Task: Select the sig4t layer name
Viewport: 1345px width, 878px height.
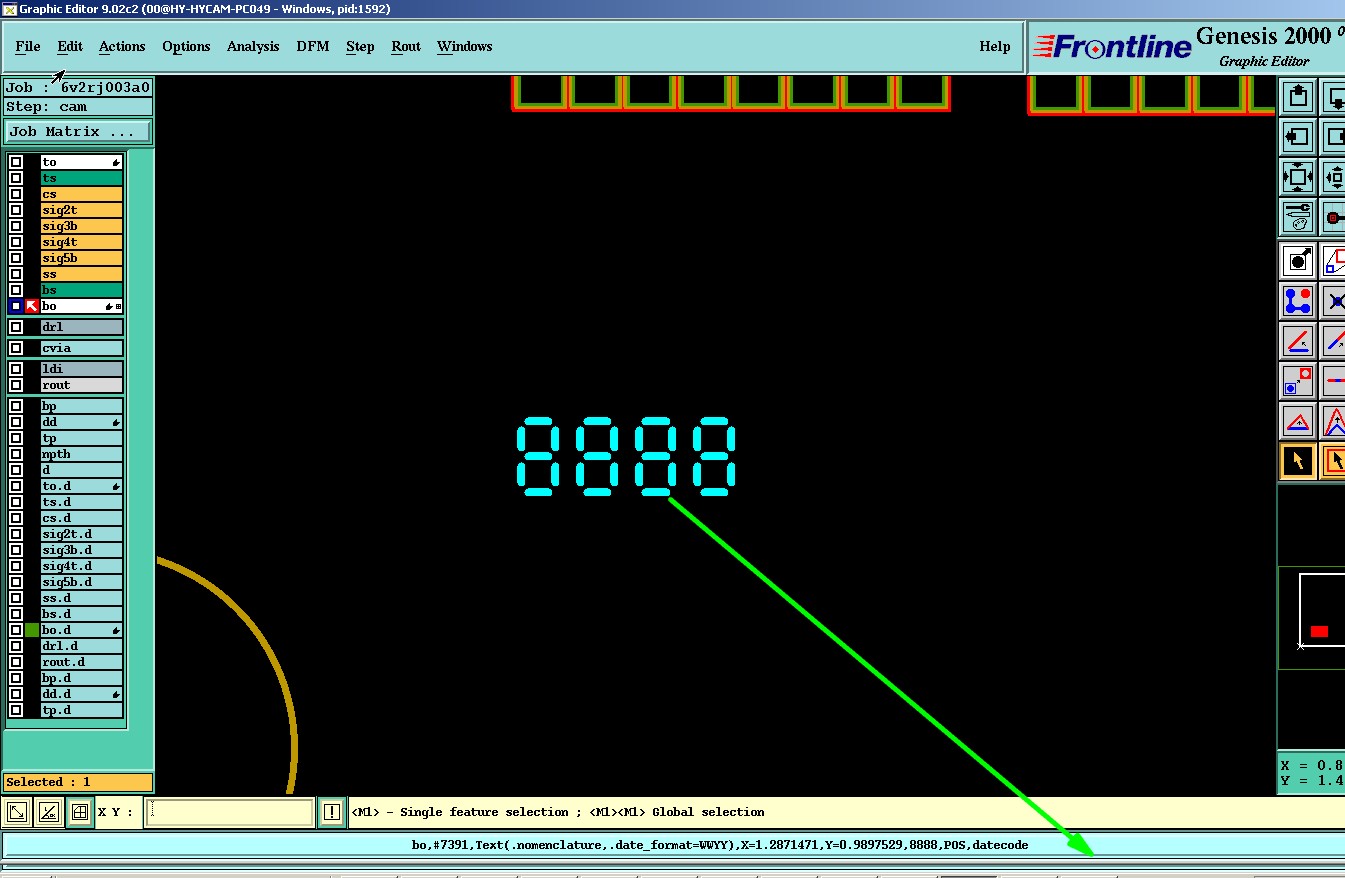Action: click(82, 242)
